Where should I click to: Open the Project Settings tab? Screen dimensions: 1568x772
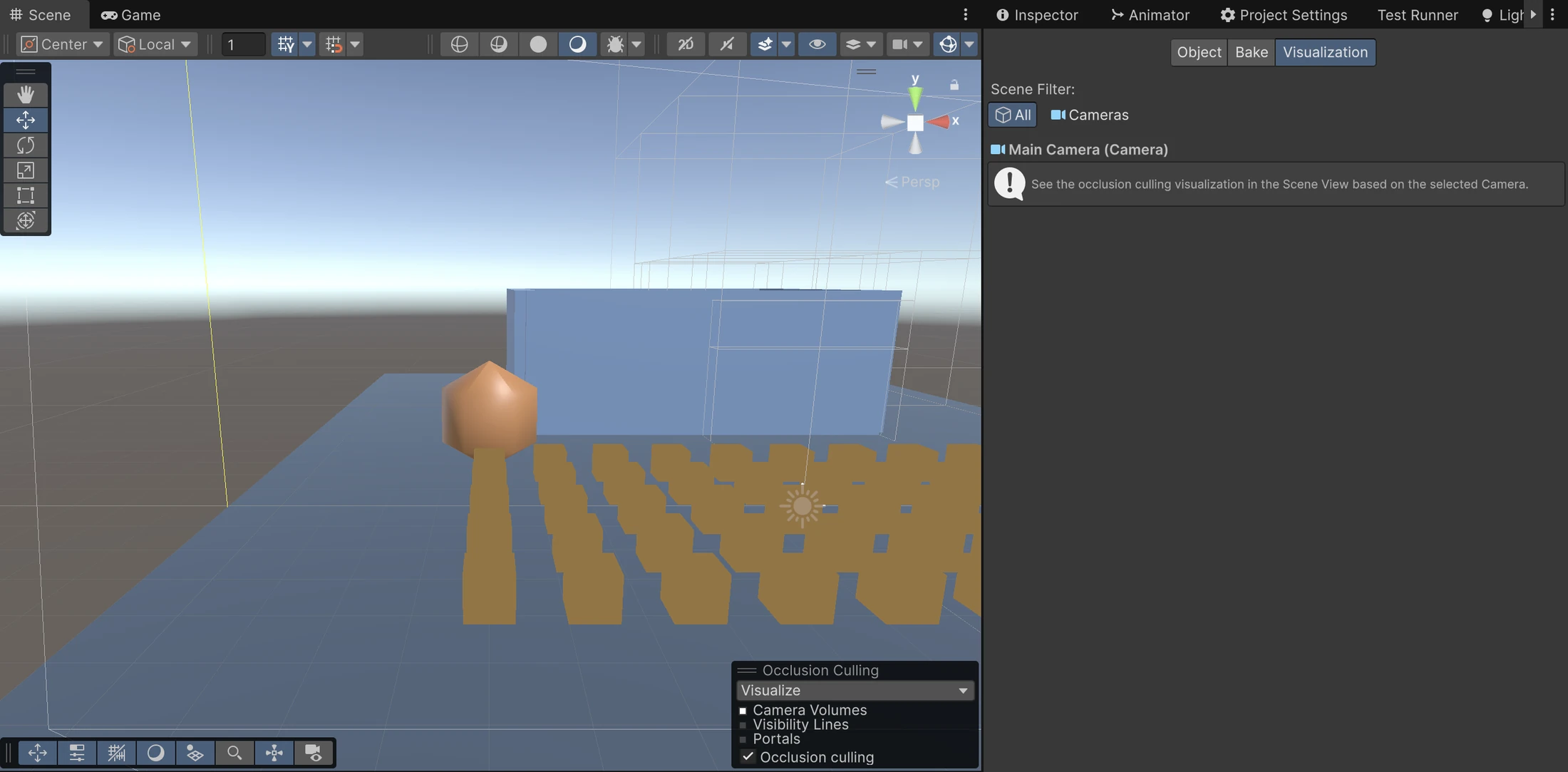(1284, 14)
